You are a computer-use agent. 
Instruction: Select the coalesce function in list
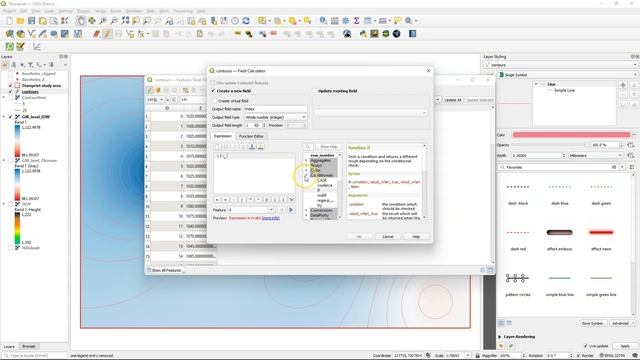[325, 185]
